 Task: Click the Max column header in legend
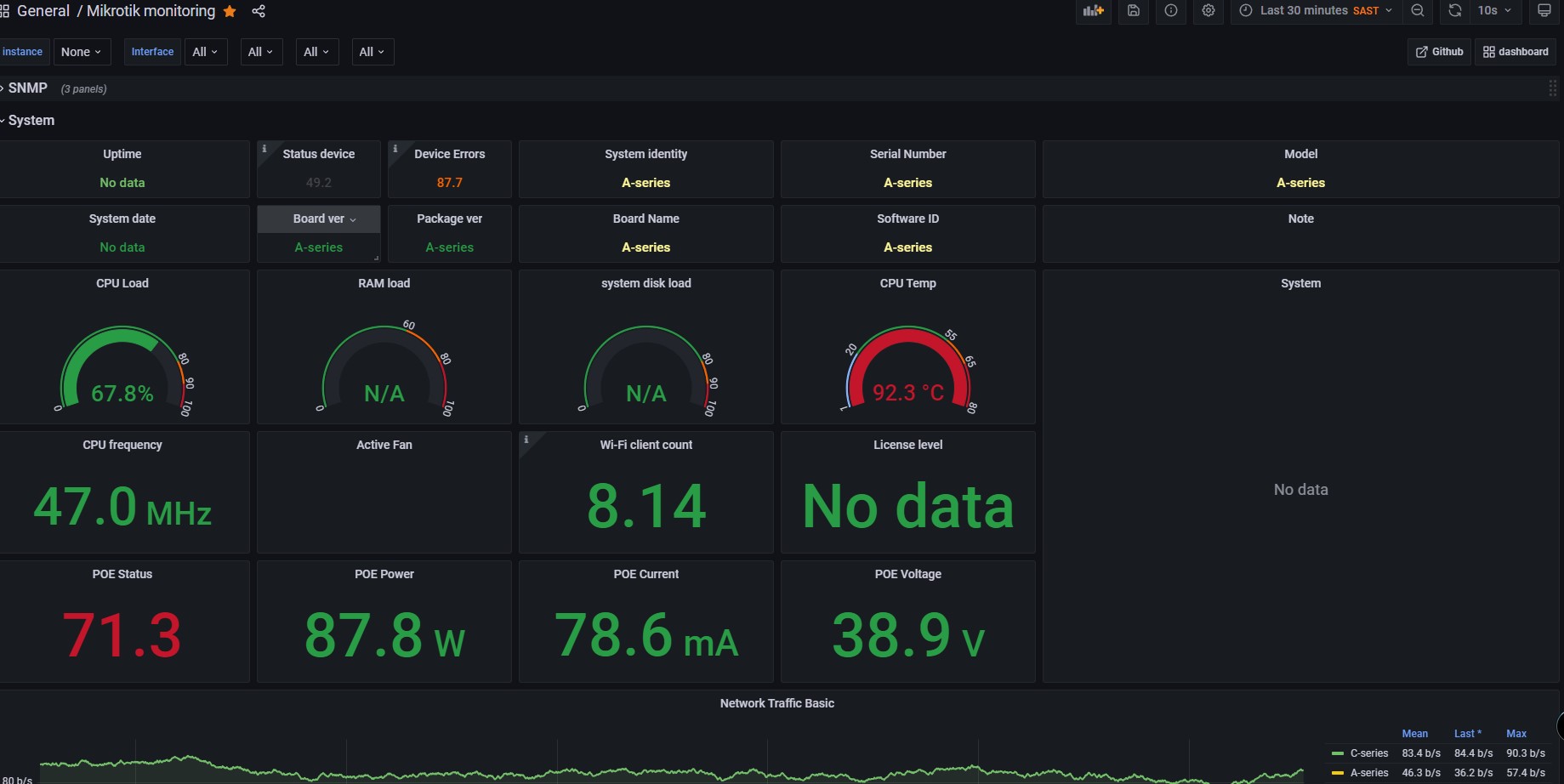tap(1516, 734)
